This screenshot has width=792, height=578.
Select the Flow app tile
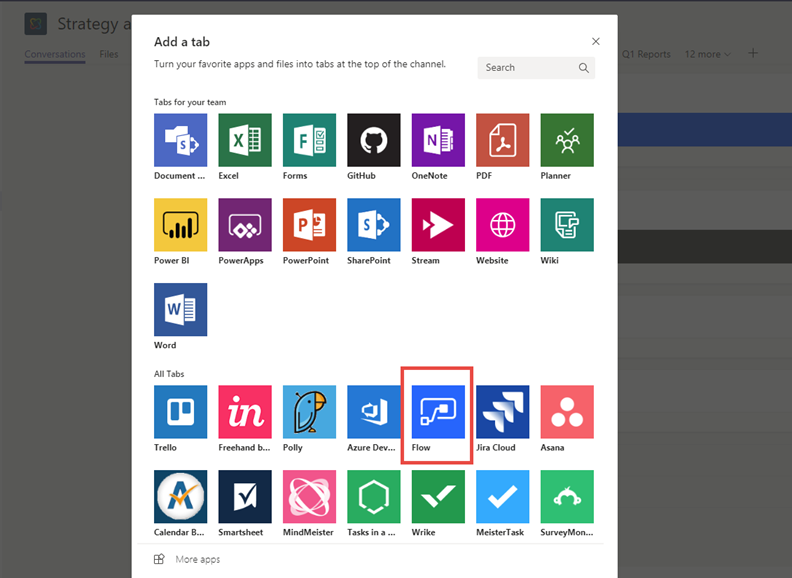[x=438, y=412]
